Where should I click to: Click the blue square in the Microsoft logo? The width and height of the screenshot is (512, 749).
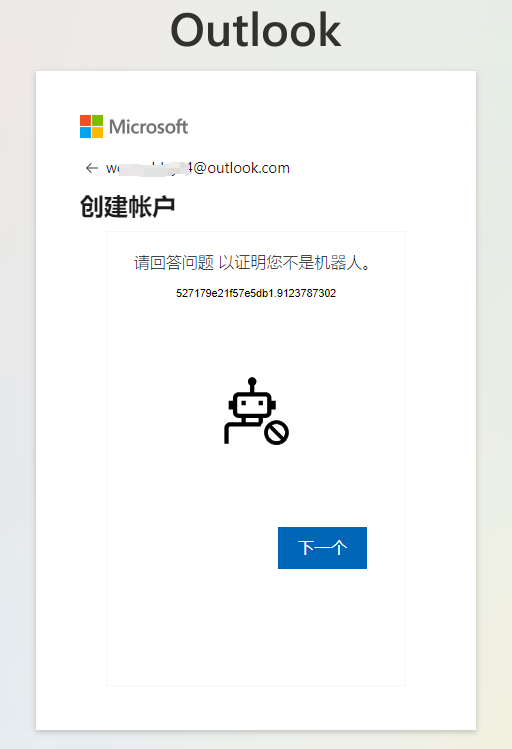point(85,132)
